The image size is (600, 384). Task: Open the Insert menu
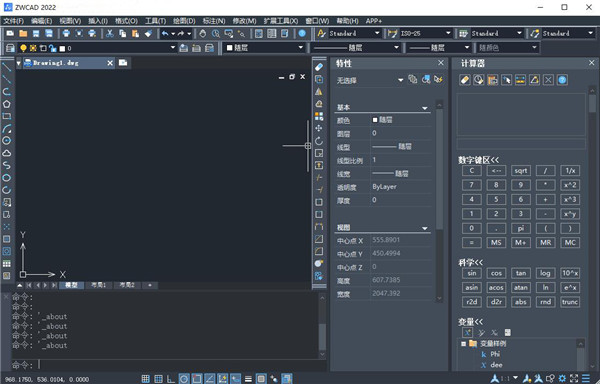tap(98, 21)
